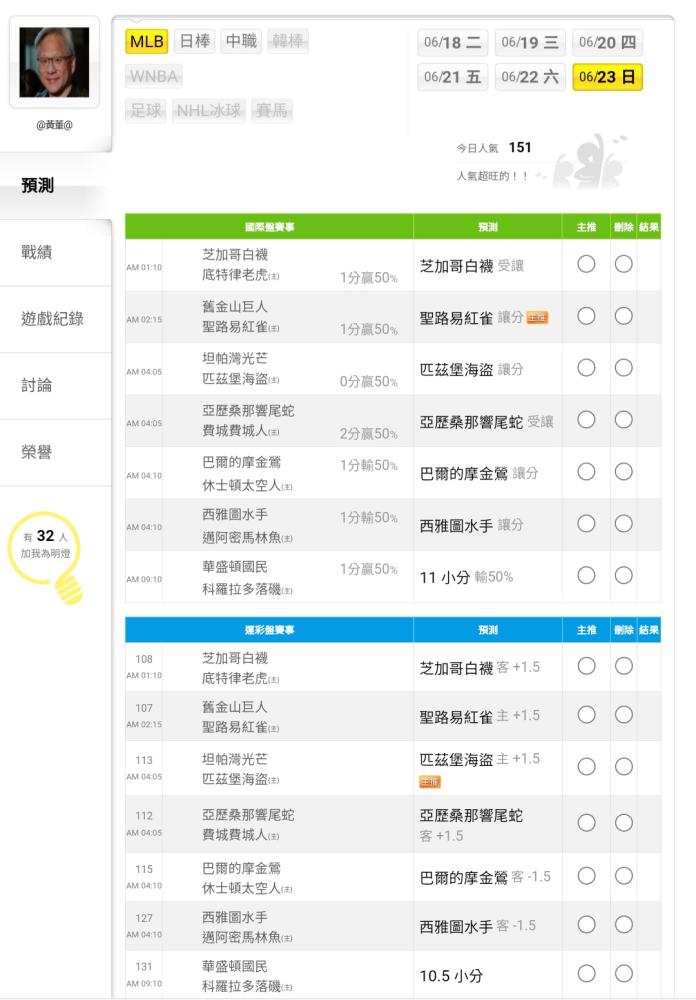Open 遊戲紀錄 in the left sidebar

52,319
